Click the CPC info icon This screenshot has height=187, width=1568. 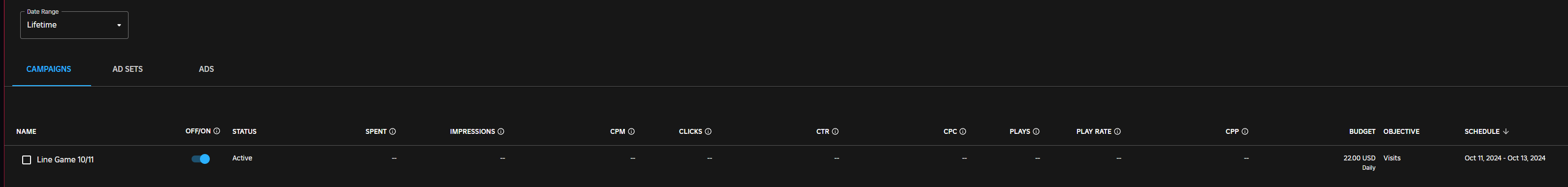click(x=962, y=131)
